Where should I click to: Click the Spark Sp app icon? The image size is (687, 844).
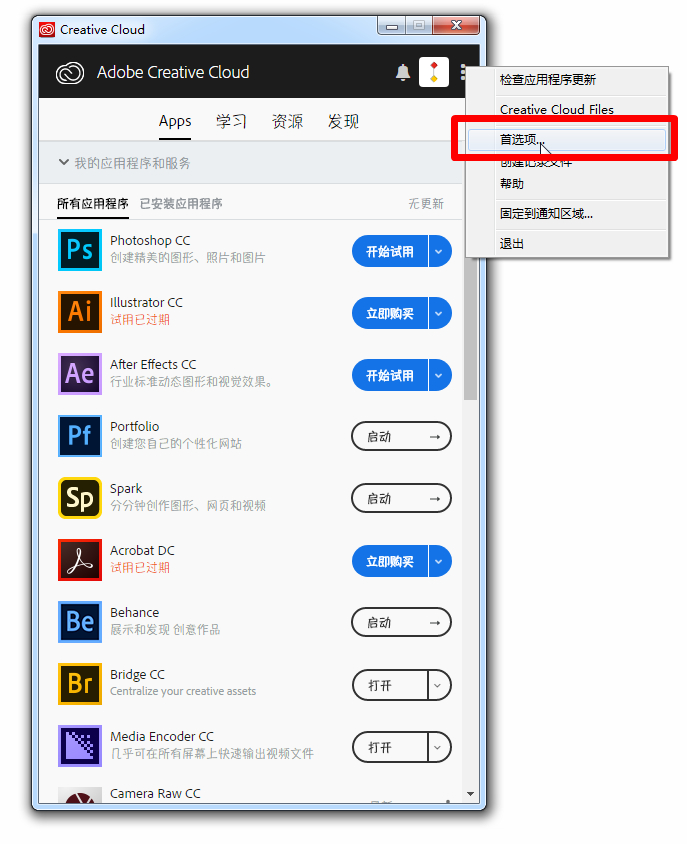tap(80, 498)
